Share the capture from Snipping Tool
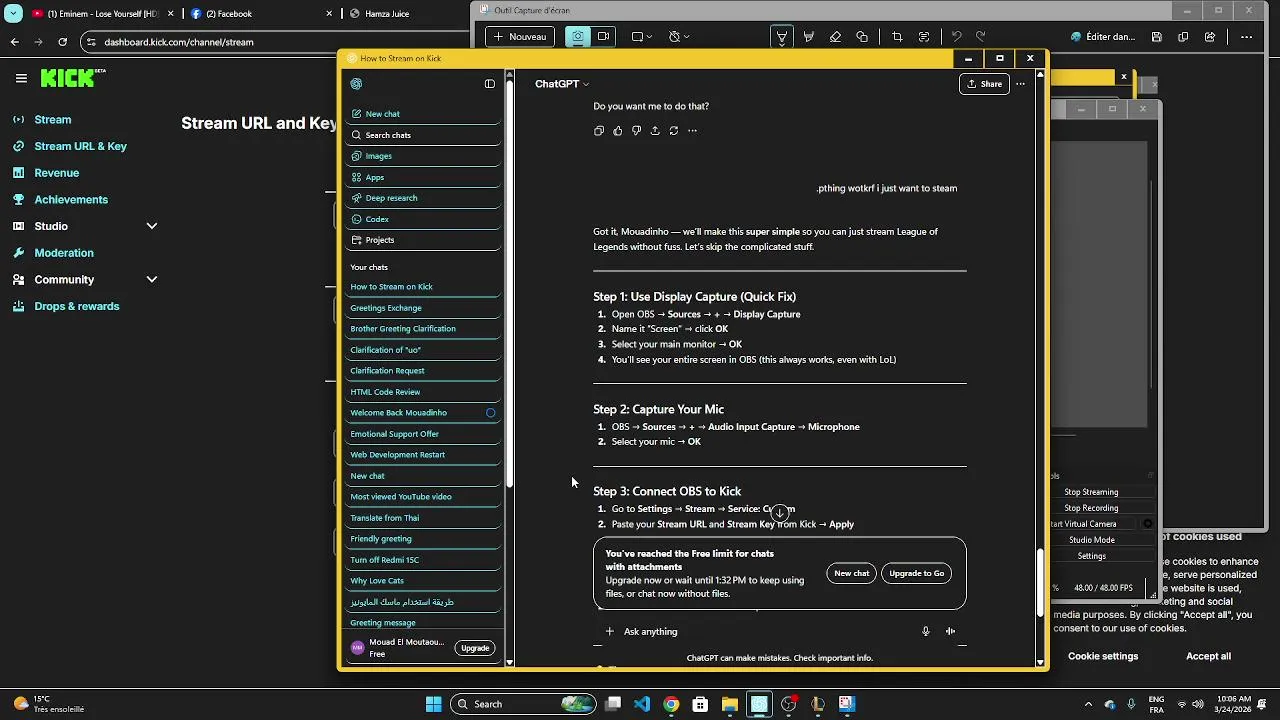Image resolution: width=1280 pixels, height=720 pixels. point(1210,37)
